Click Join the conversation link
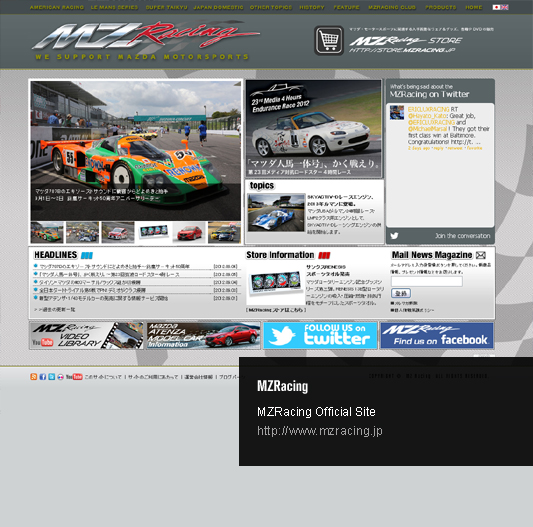This screenshot has width=533, height=527. pos(462,236)
